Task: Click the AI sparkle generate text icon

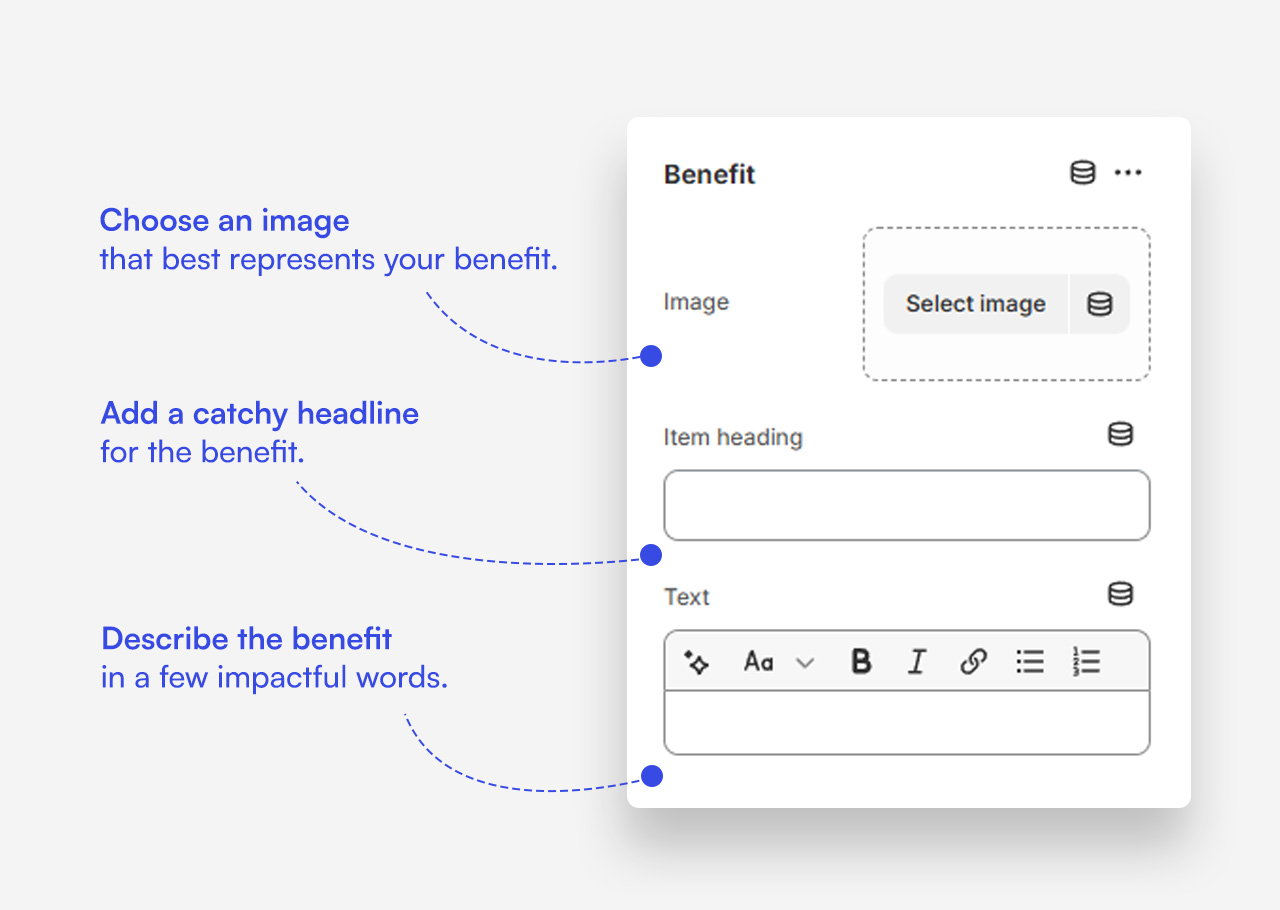Action: coord(697,662)
